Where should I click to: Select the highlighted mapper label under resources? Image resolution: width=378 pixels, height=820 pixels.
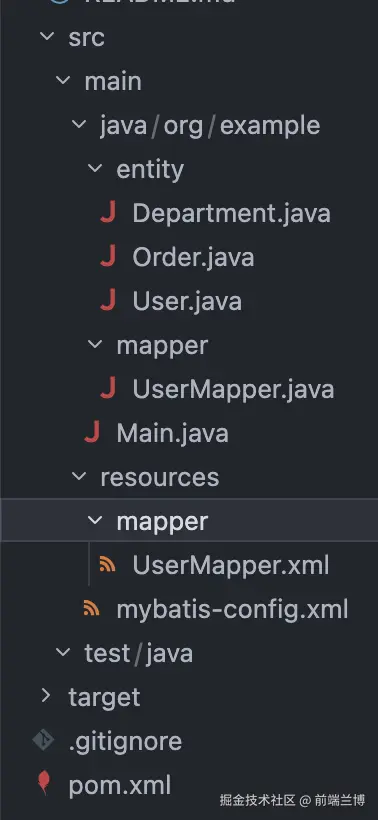pyautogui.click(x=162, y=522)
